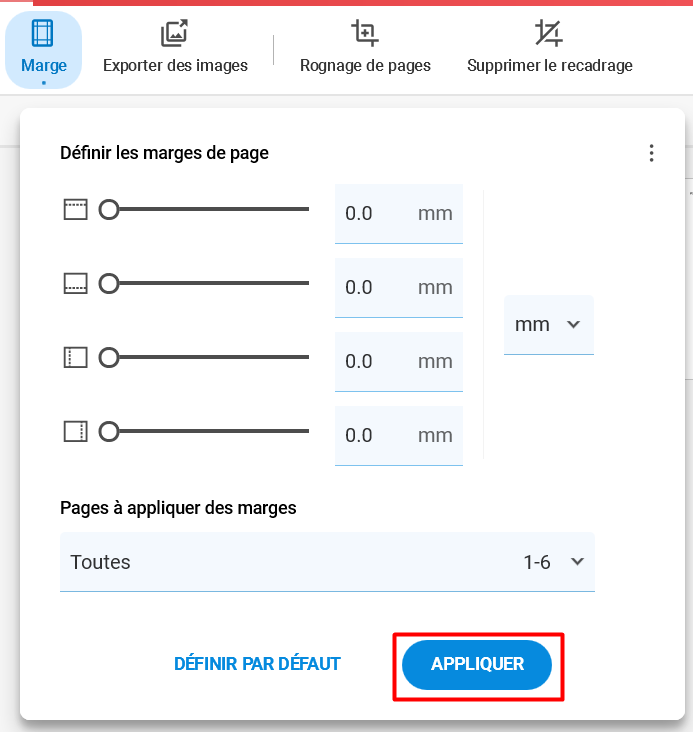Click the right margin icon

pos(76,431)
